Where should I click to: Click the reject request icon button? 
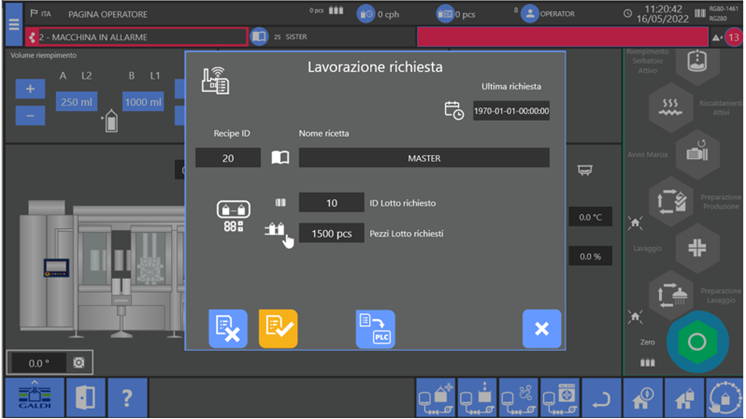(227, 329)
